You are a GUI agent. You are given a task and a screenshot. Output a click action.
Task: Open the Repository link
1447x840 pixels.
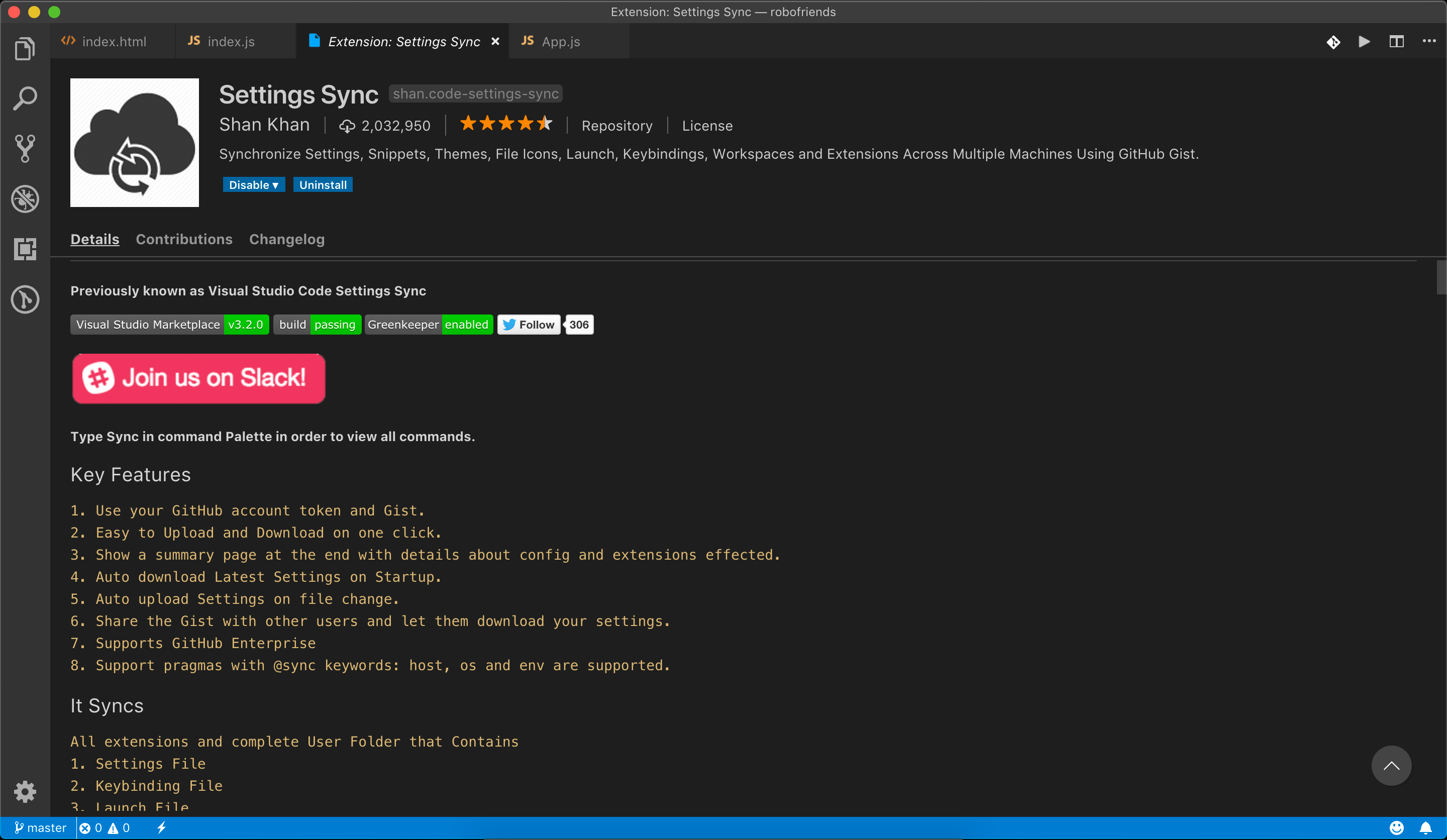pos(616,126)
